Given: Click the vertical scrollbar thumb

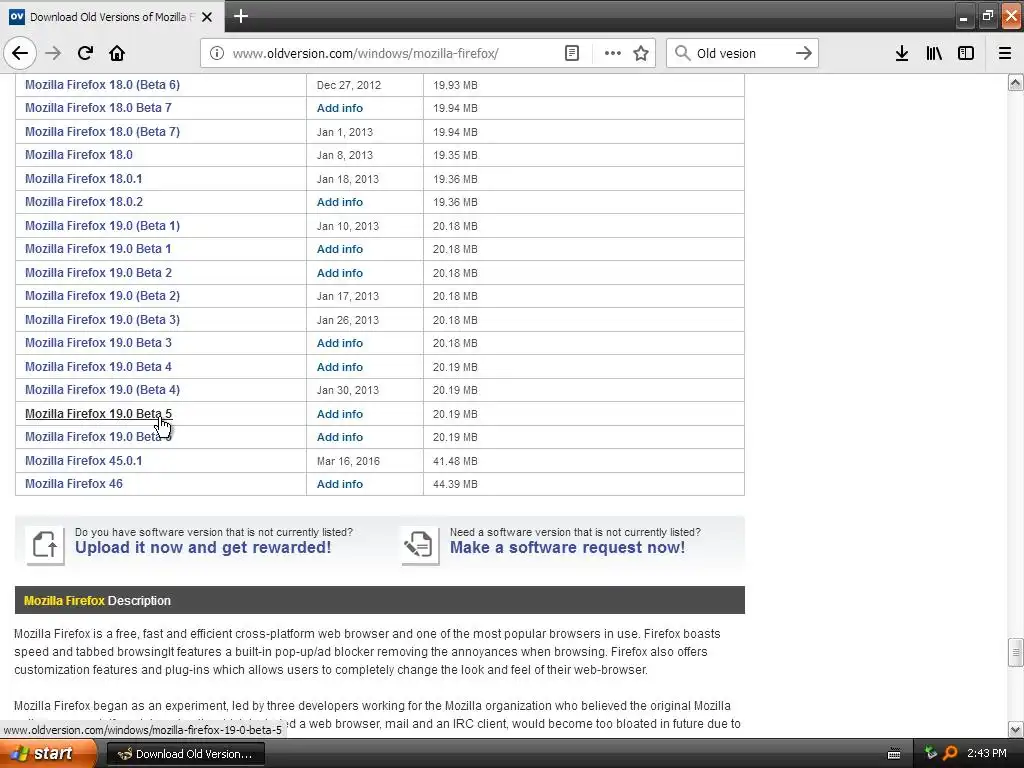Looking at the screenshot, I should pos(1016,652).
